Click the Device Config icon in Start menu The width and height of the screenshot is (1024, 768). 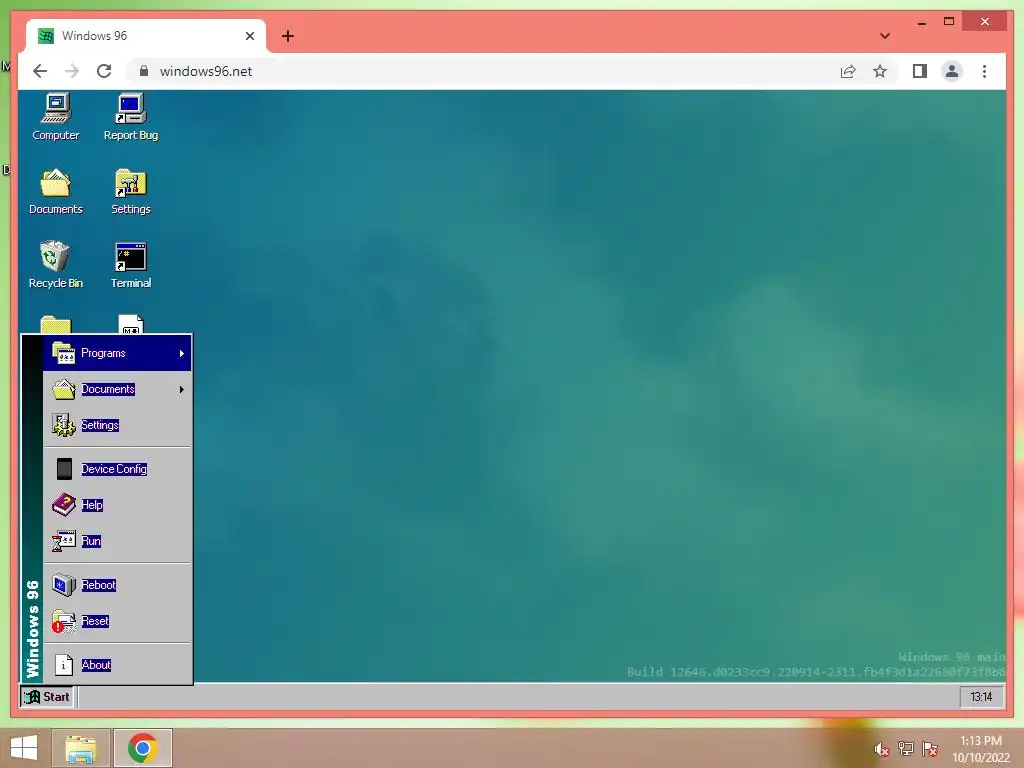click(63, 469)
